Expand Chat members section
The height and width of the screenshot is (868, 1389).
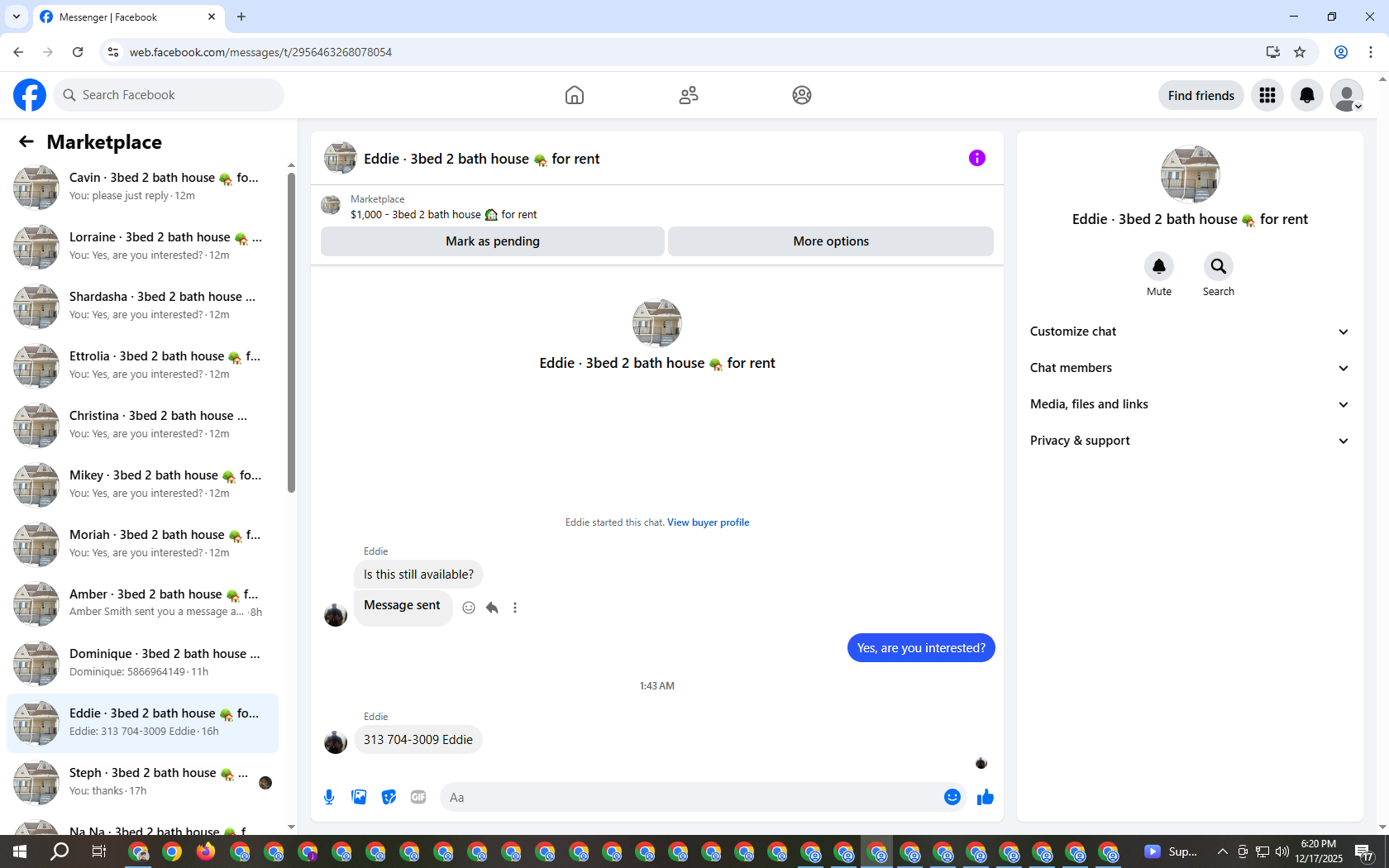(1190, 368)
